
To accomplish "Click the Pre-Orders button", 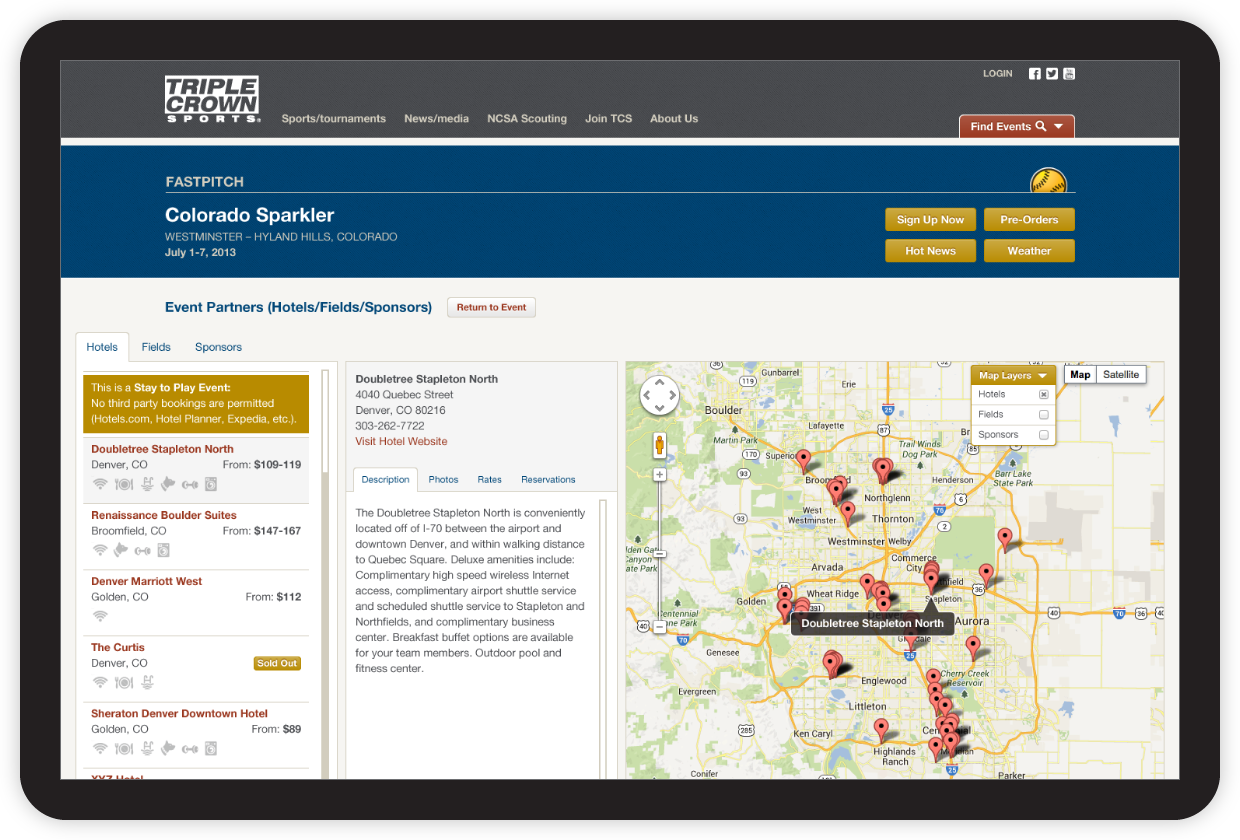I will click(x=1029, y=220).
